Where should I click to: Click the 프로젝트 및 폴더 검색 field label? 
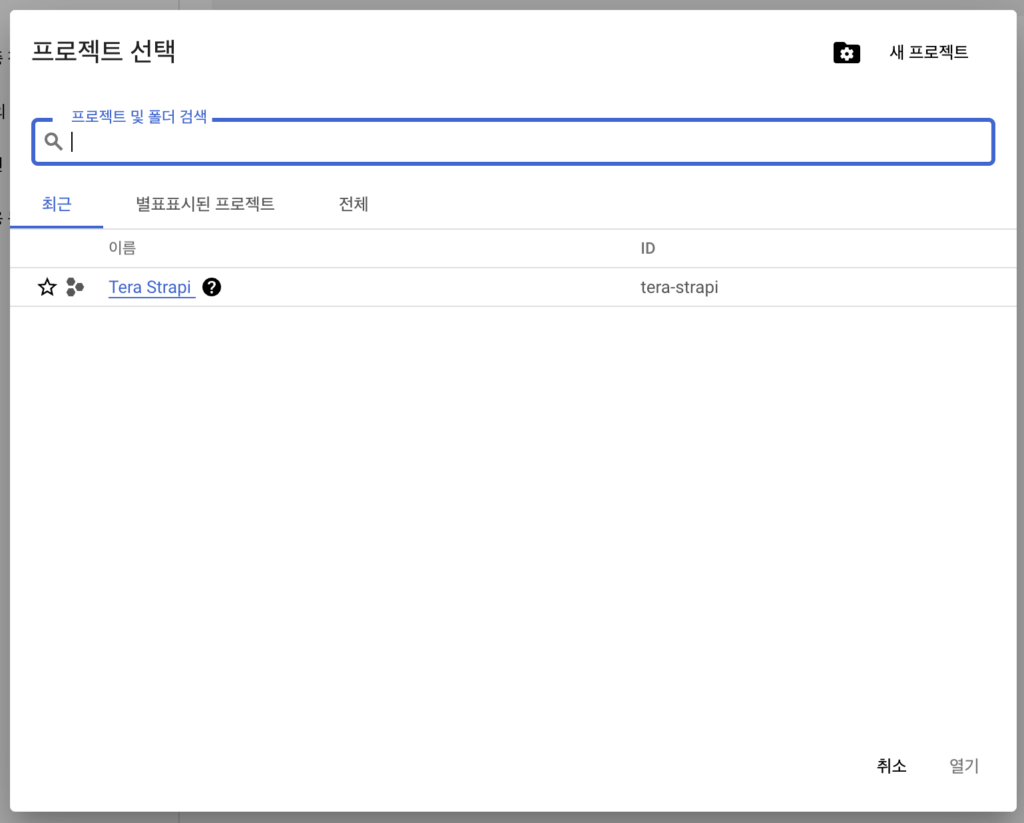coord(139,117)
